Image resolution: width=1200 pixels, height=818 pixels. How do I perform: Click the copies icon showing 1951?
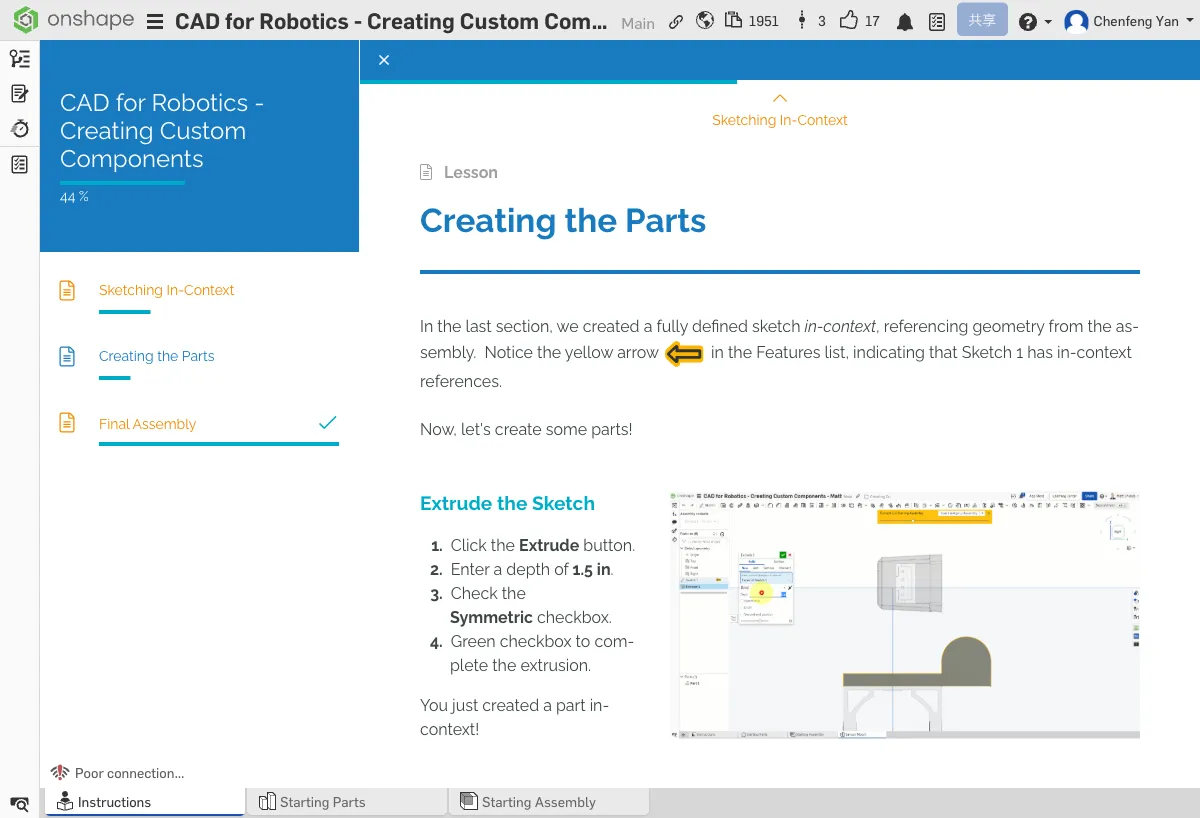click(734, 21)
